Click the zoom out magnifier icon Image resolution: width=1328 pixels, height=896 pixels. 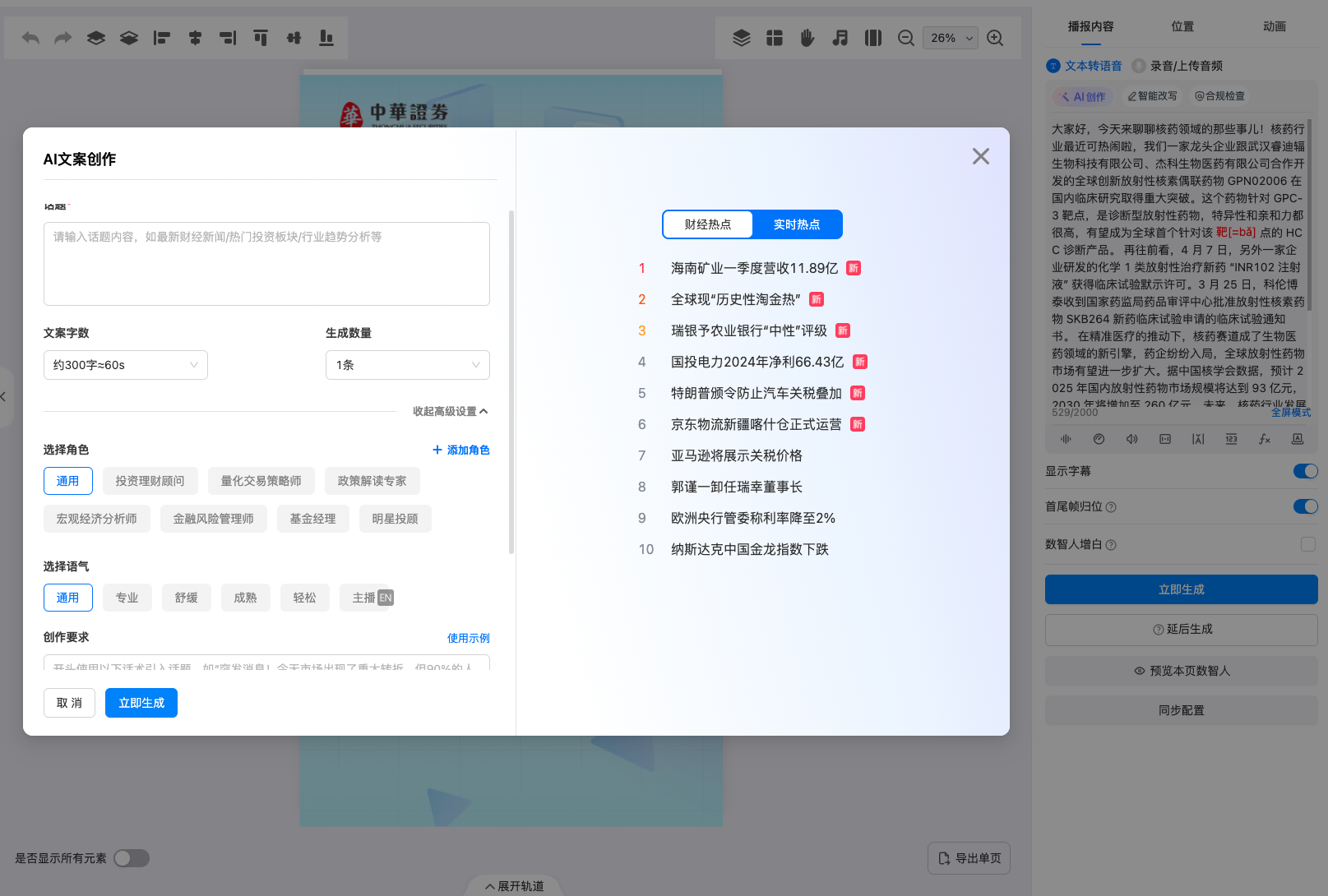[x=906, y=38]
